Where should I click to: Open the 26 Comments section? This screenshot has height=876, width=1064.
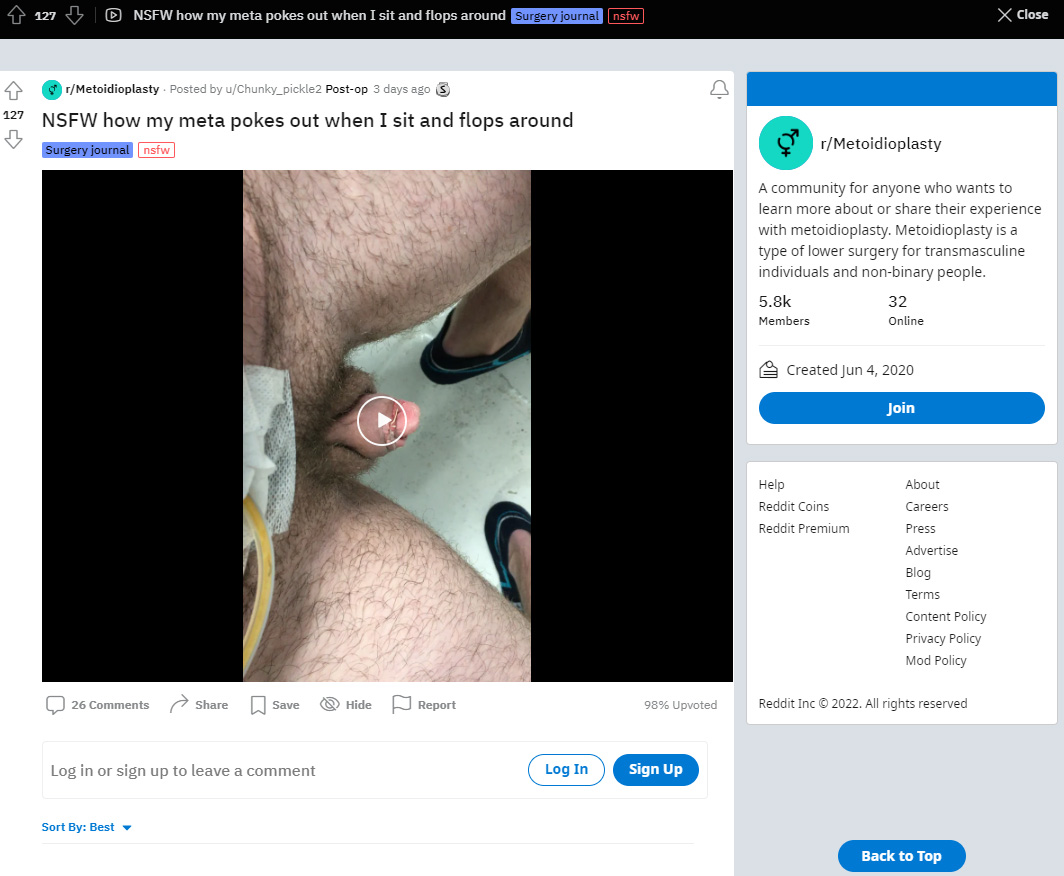click(98, 705)
